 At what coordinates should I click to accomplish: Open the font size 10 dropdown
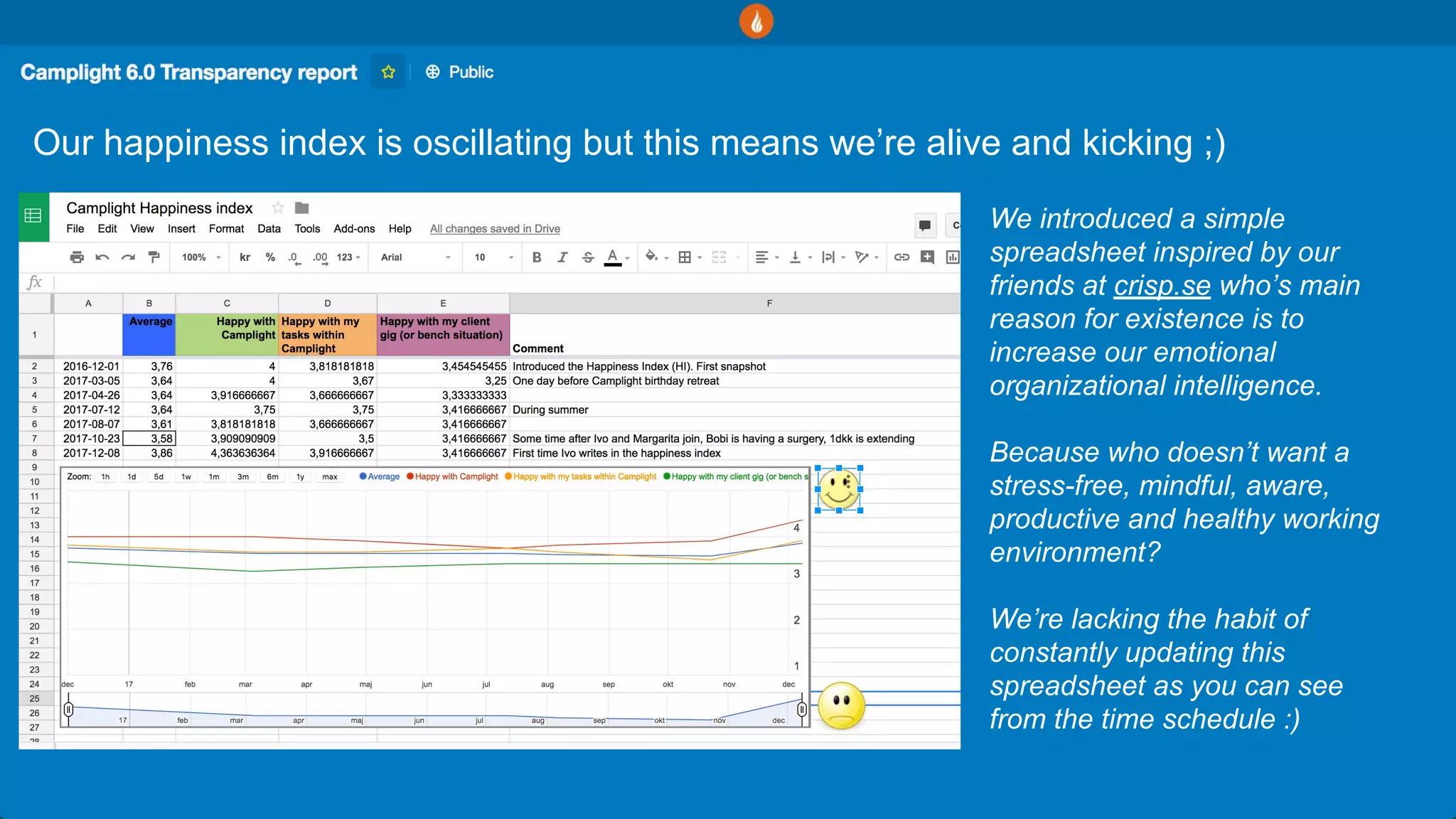(x=493, y=257)
